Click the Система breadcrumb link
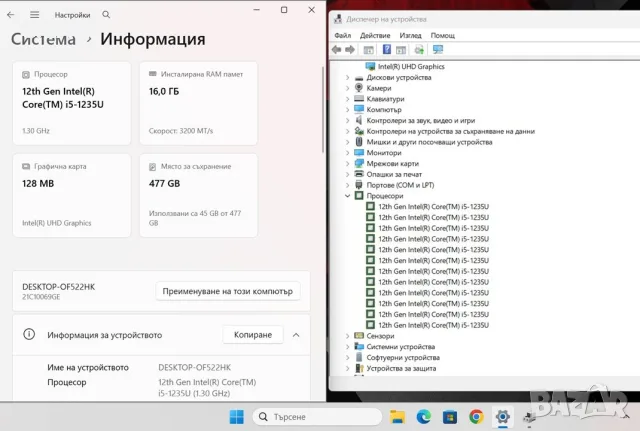This screenshot has height=431, width=640. pyautogui.click(x=43, y=39)
